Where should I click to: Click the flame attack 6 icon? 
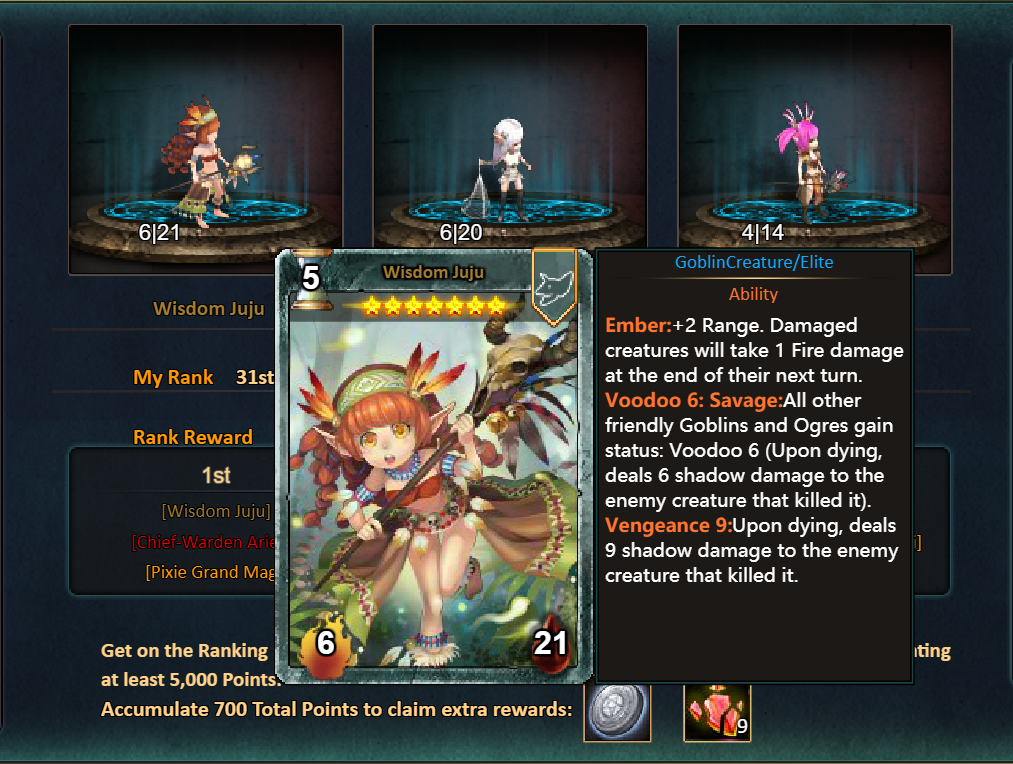point(325,645)
